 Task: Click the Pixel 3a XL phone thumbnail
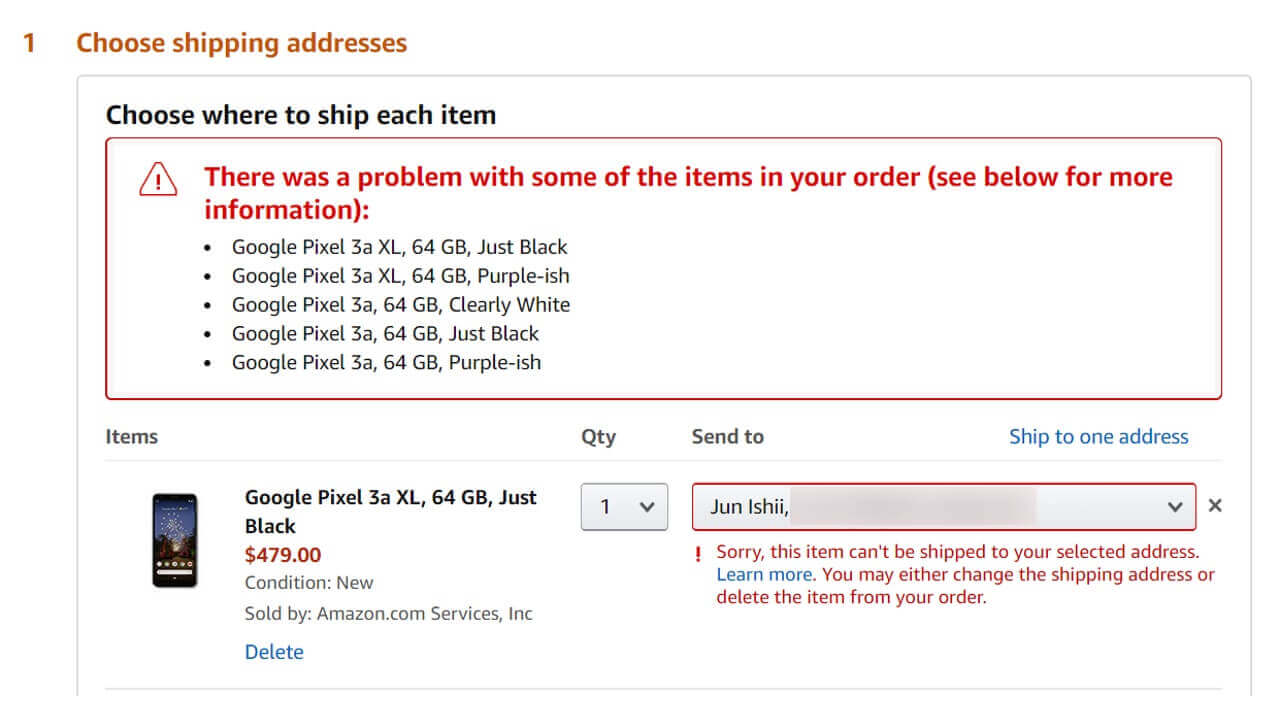coord(175,540)
